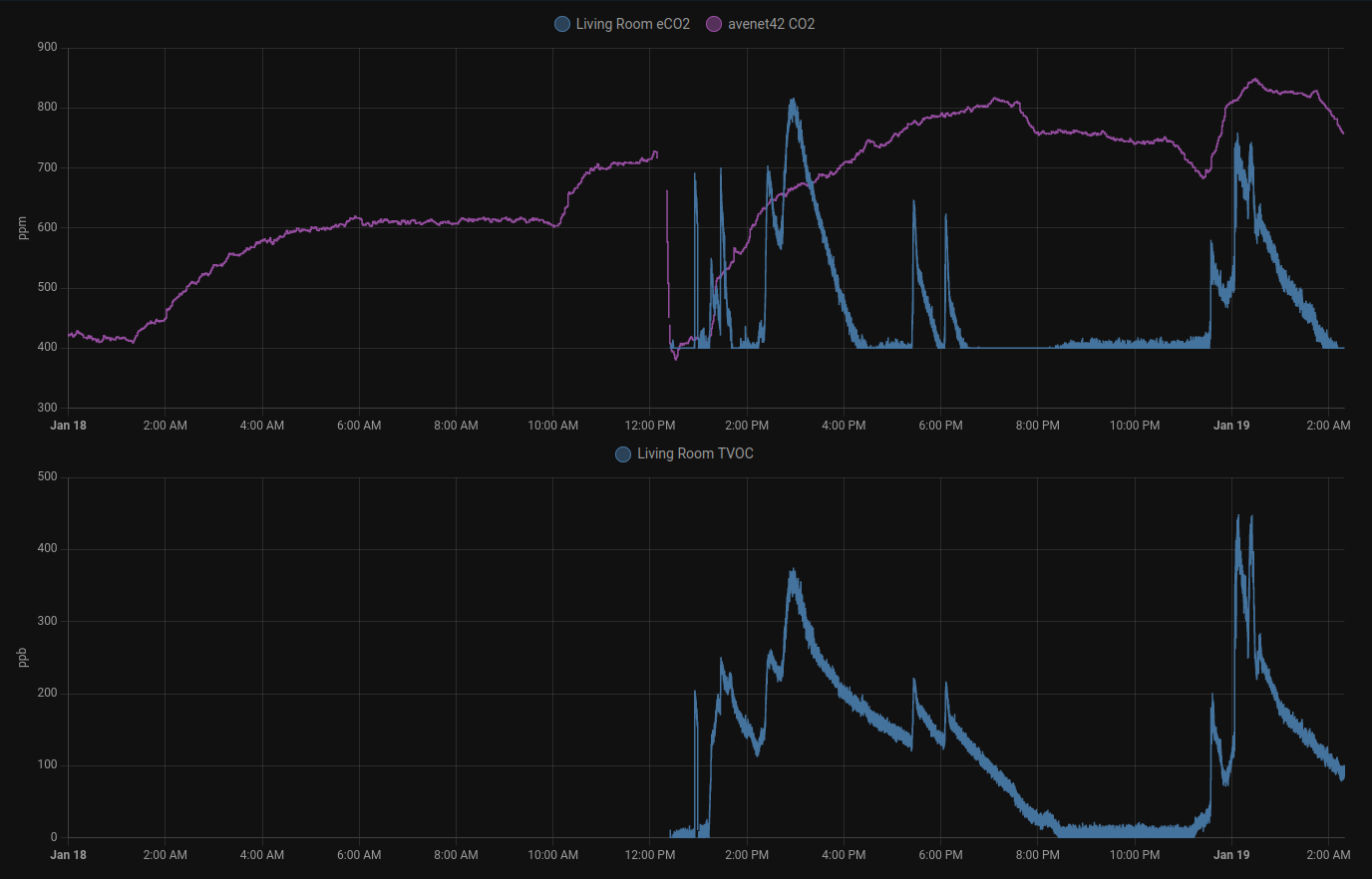
Task: Click '4:00 AM' on the bottom chart axis
Action: [x=262, y=855]
